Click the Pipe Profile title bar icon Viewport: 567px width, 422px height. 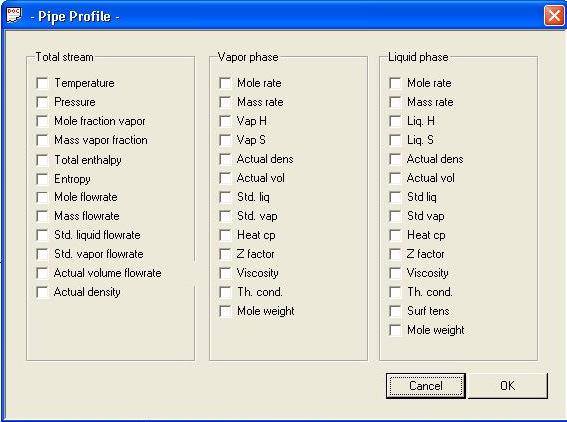pos(14,15)
